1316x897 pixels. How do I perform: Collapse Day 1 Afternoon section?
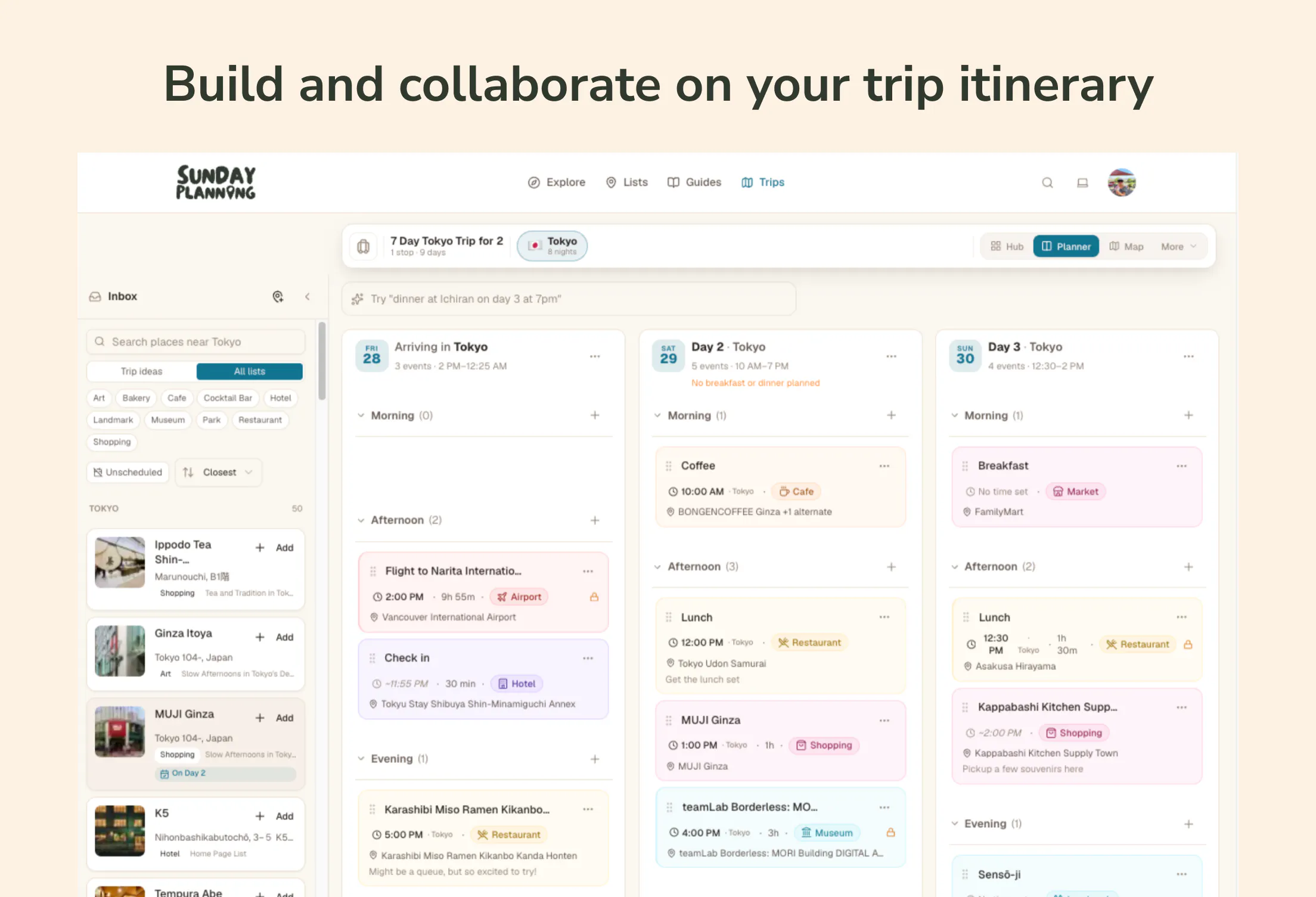361,520
